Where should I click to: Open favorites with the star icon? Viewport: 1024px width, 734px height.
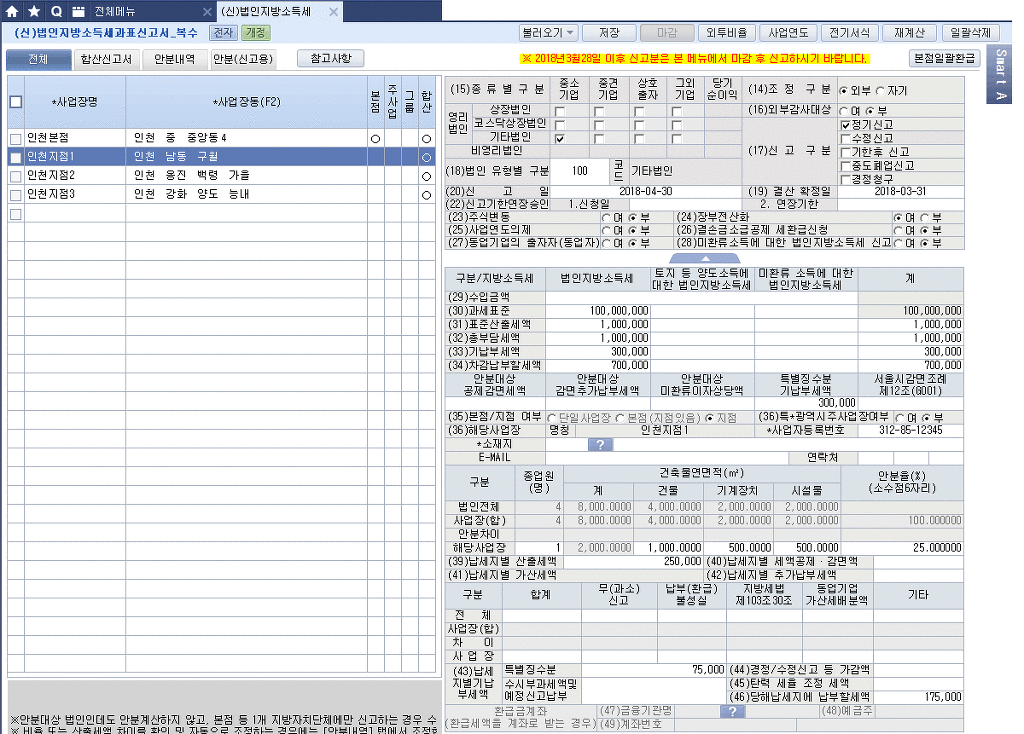pos(34,12)
